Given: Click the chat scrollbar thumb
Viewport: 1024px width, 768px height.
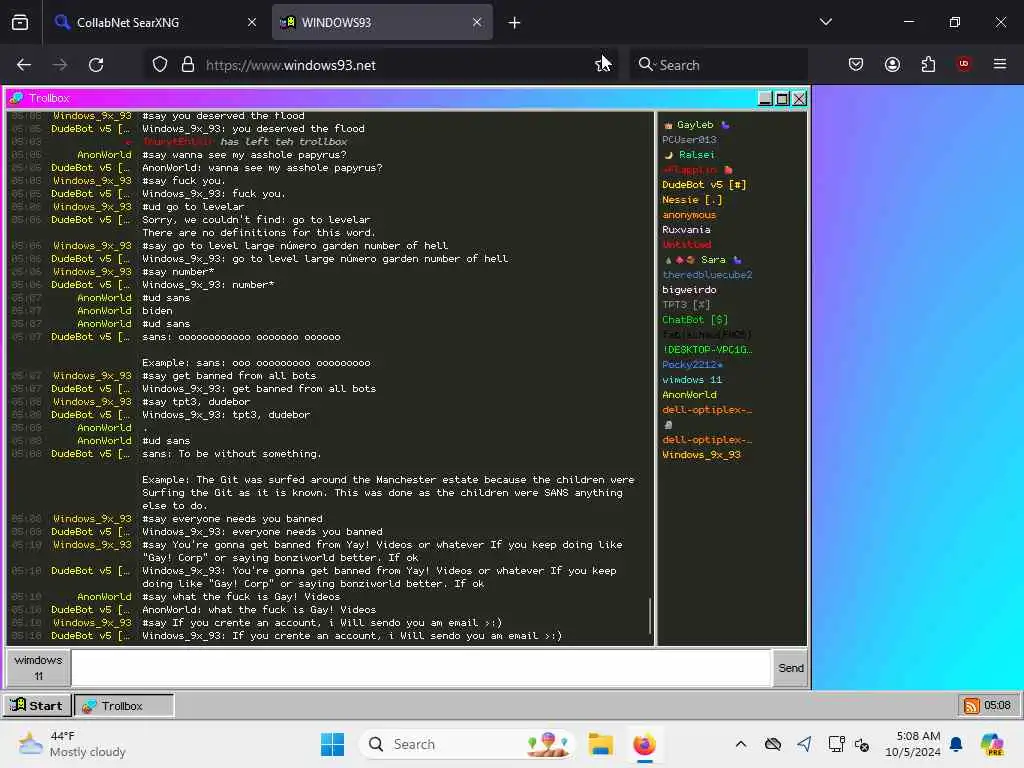Looking at the screenshot, I should (650, 615).
